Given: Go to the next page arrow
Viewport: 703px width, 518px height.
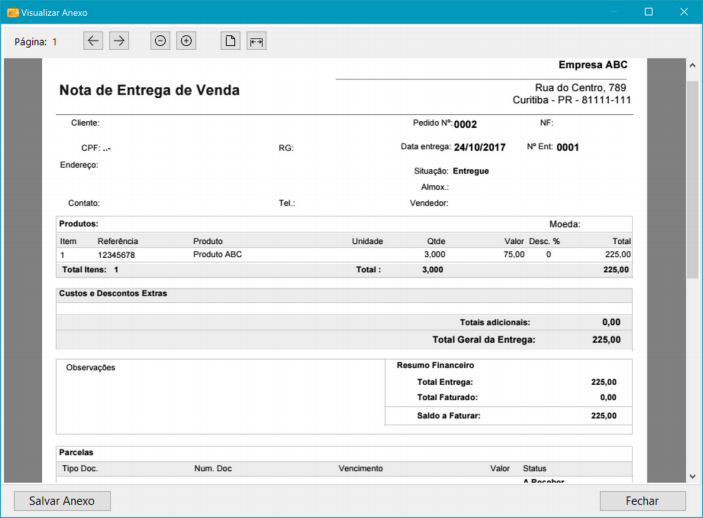Looking at the screenshot, I should (119, 41).
